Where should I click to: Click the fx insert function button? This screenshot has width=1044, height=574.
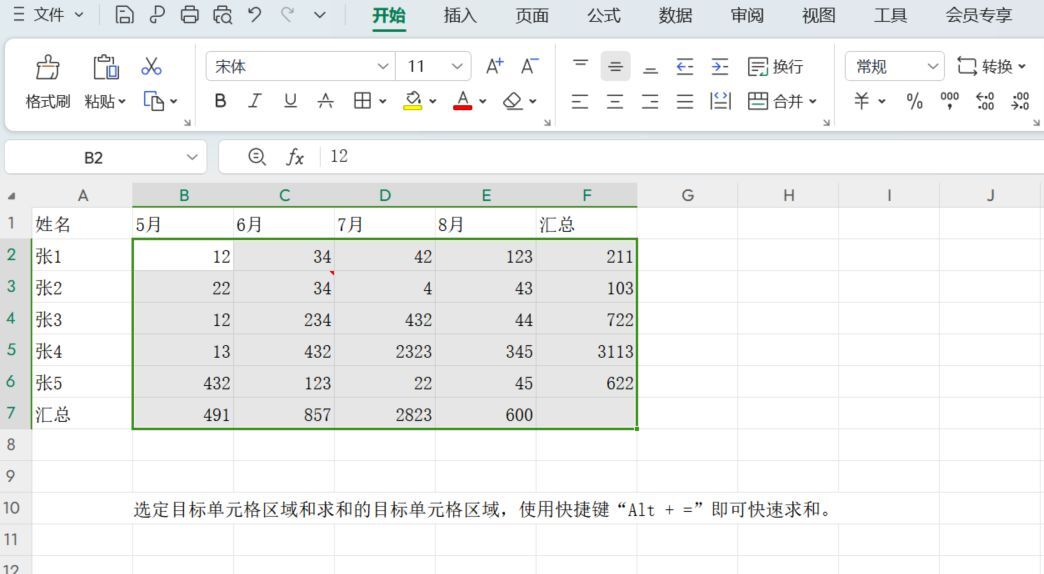point(295,157)
